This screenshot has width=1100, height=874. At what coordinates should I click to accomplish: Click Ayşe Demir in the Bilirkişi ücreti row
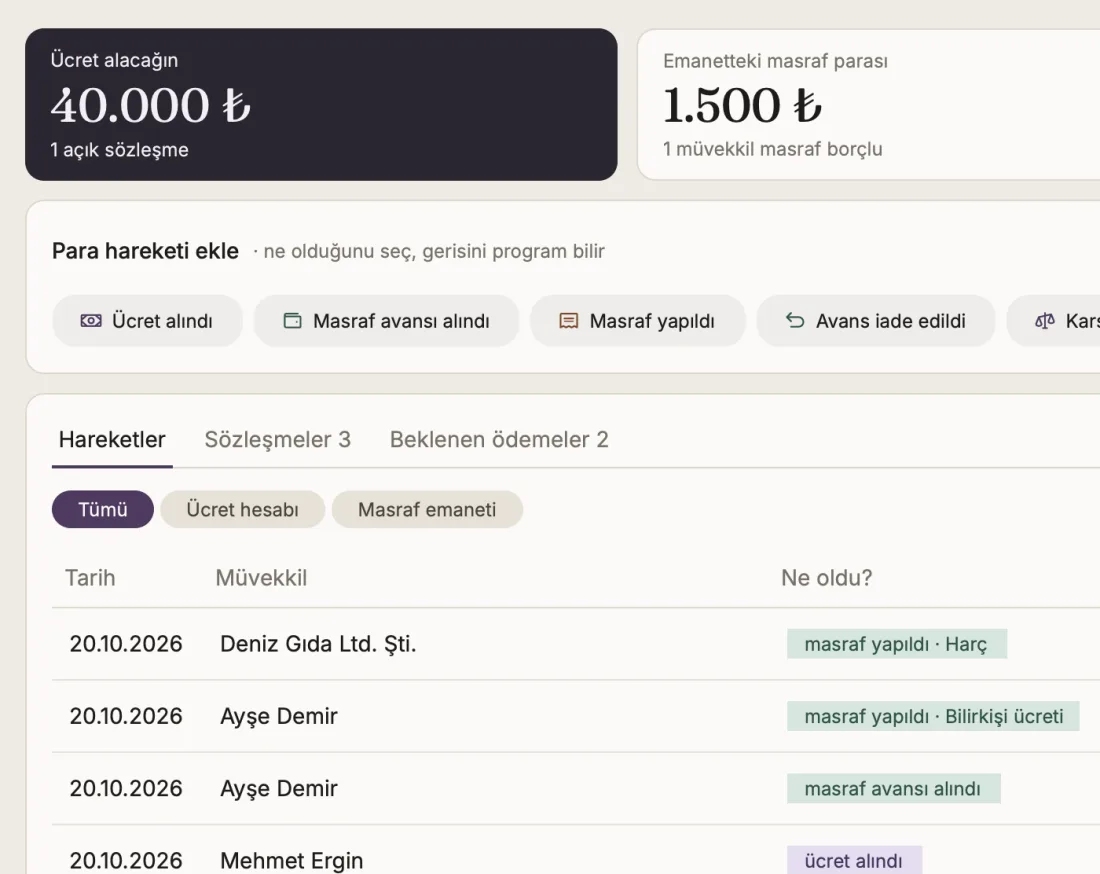pyautogui.click(x=279, y=716)
